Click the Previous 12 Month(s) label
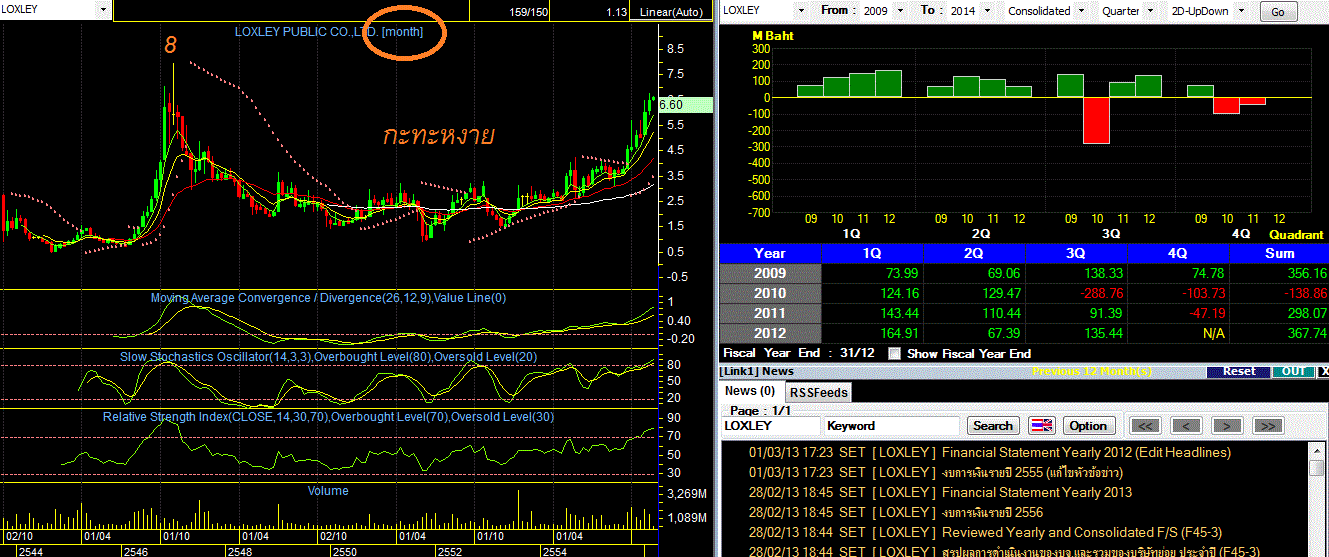 point(1092,371)
